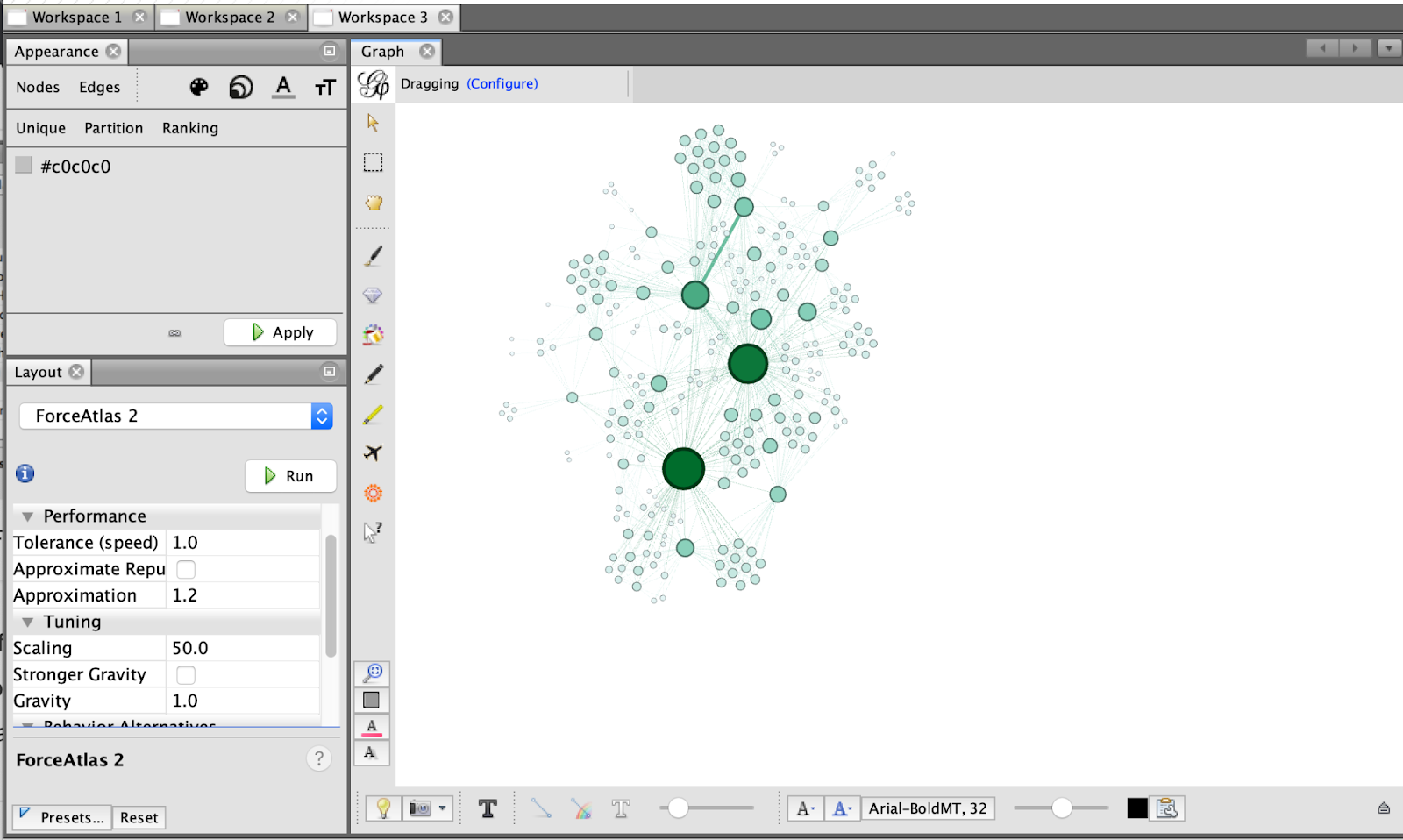The image size is (1403, 840).
Task: Choose the Brush color palette tool
Action: click(373, 335)
